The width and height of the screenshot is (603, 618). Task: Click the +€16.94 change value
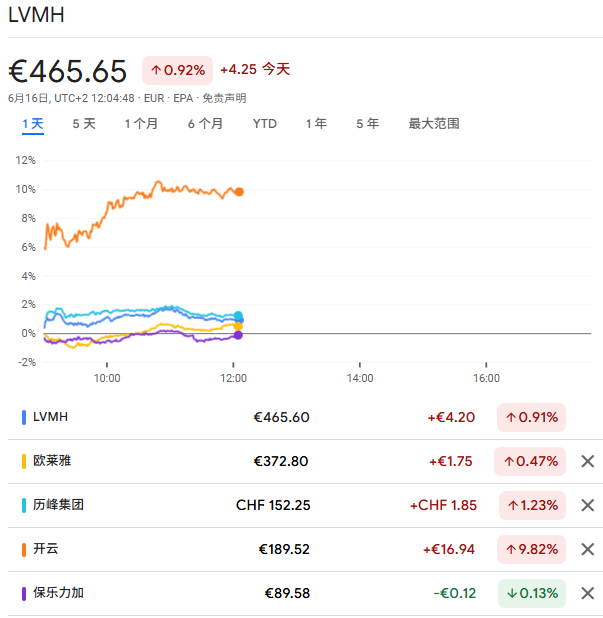[x=449, y=549]
